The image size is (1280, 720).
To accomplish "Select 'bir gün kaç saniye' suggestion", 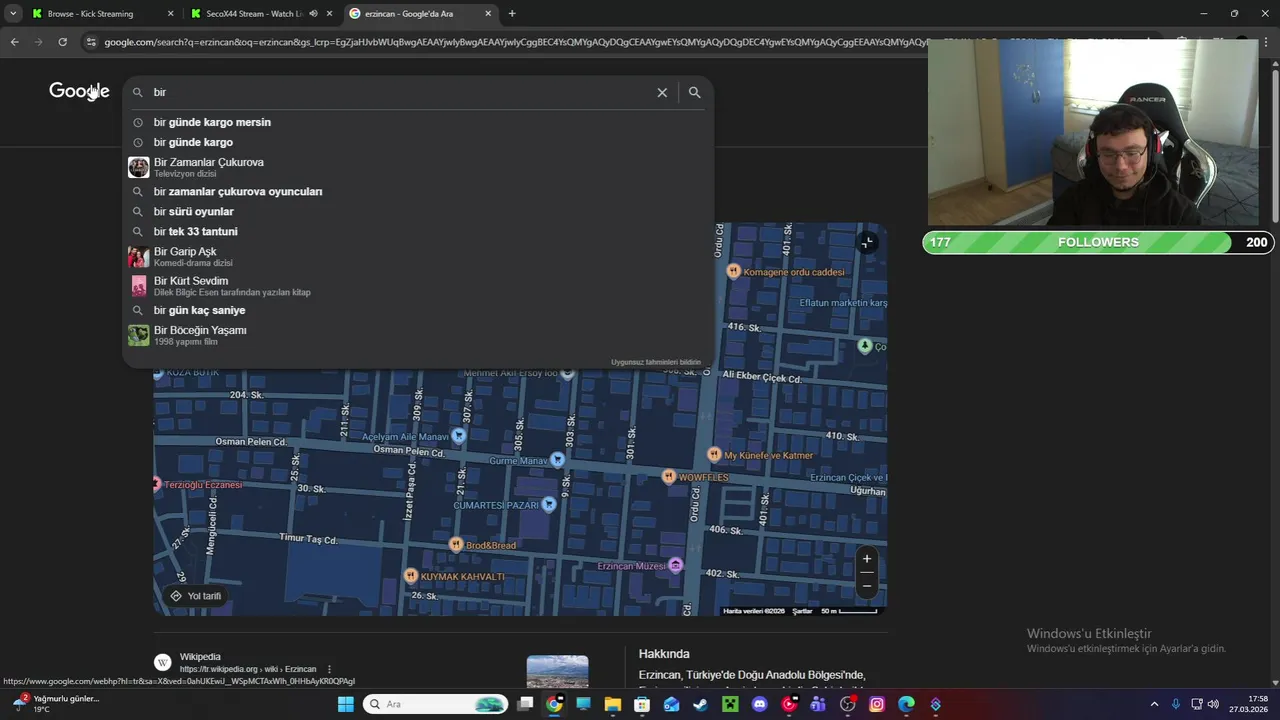I will [x=418, y=310].
